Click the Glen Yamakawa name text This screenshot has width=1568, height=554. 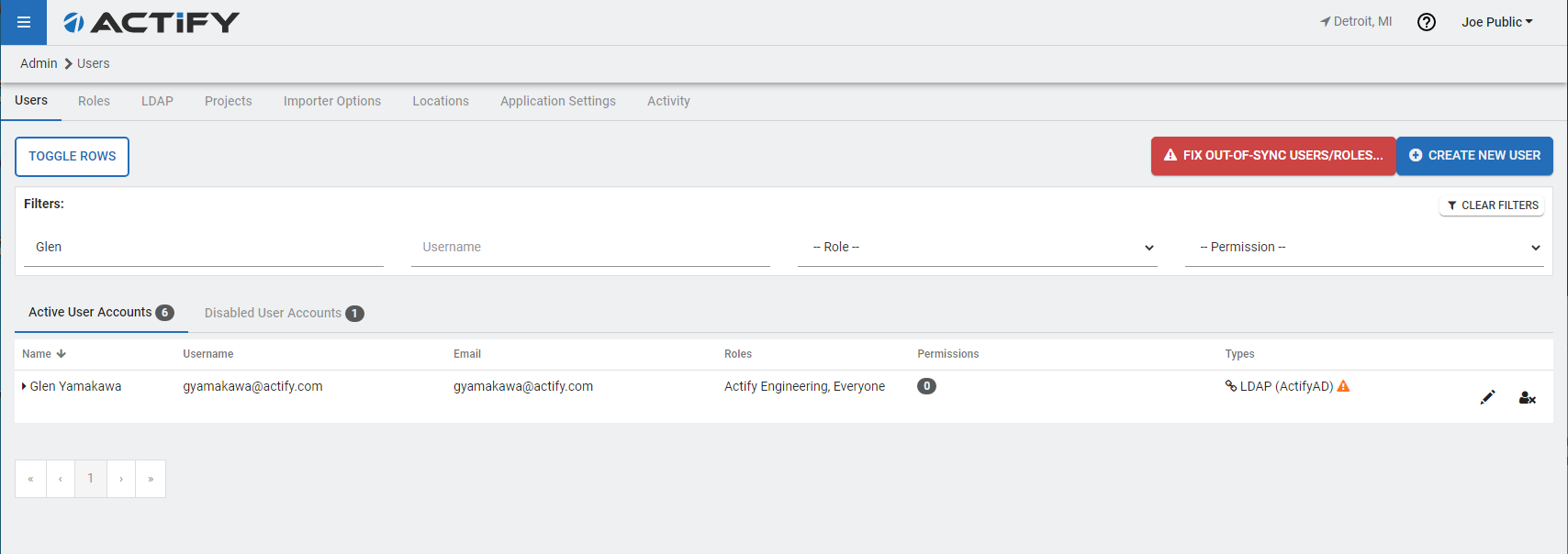(x=75, y=386)
